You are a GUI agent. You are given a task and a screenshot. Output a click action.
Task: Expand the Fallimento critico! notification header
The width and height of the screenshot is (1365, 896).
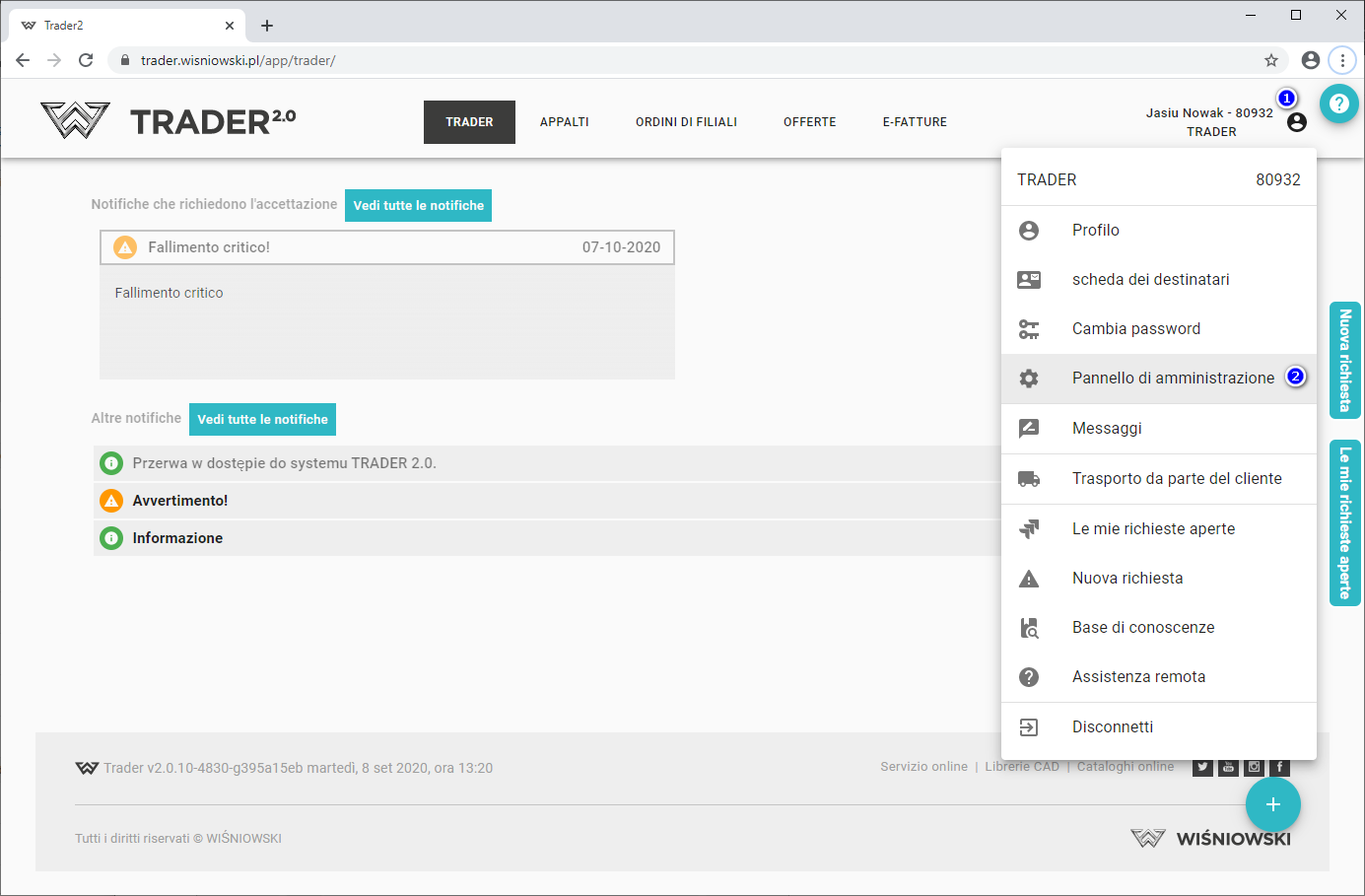(x=386, y=247)
